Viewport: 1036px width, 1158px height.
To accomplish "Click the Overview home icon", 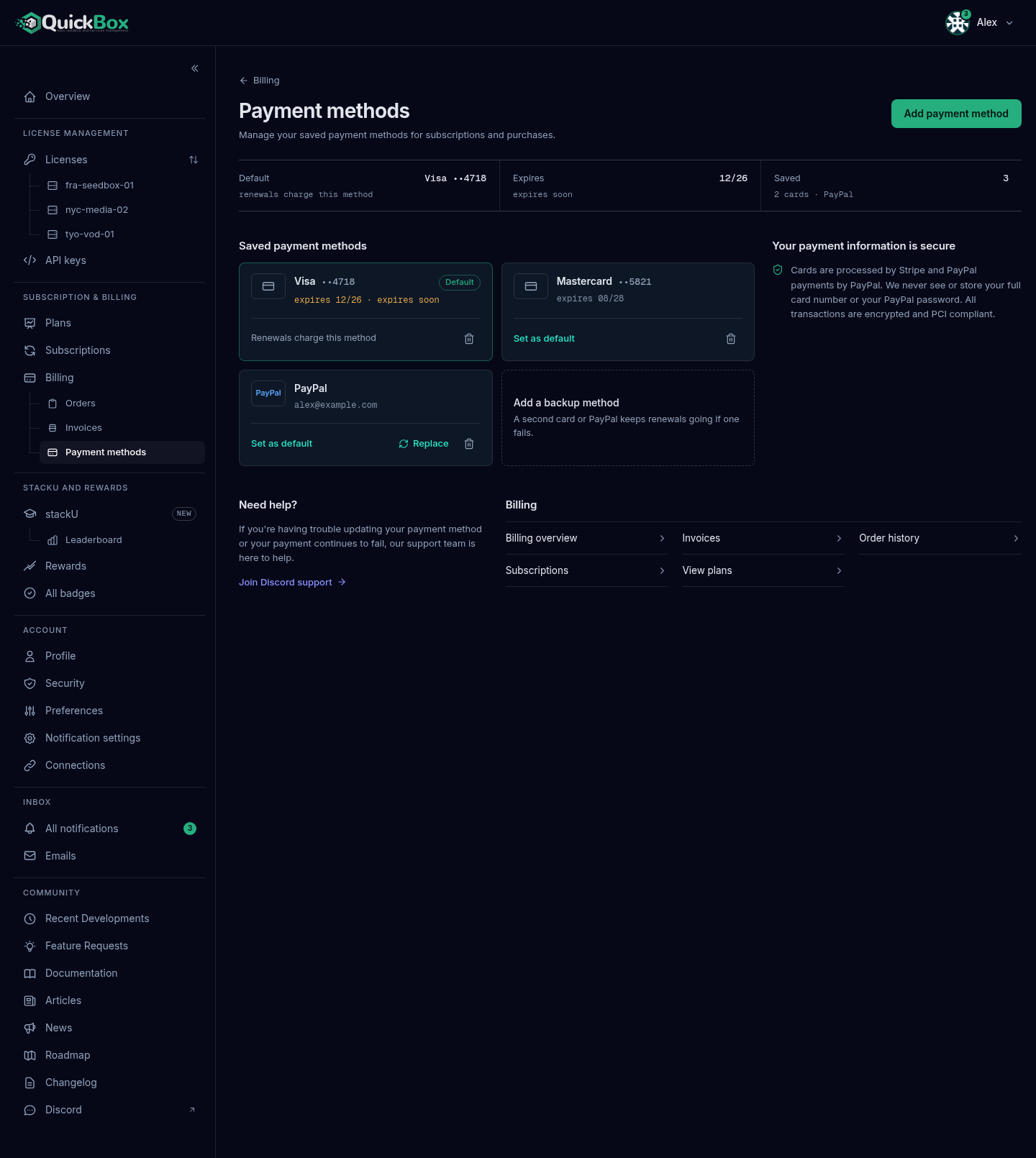I will coord(29,96).
